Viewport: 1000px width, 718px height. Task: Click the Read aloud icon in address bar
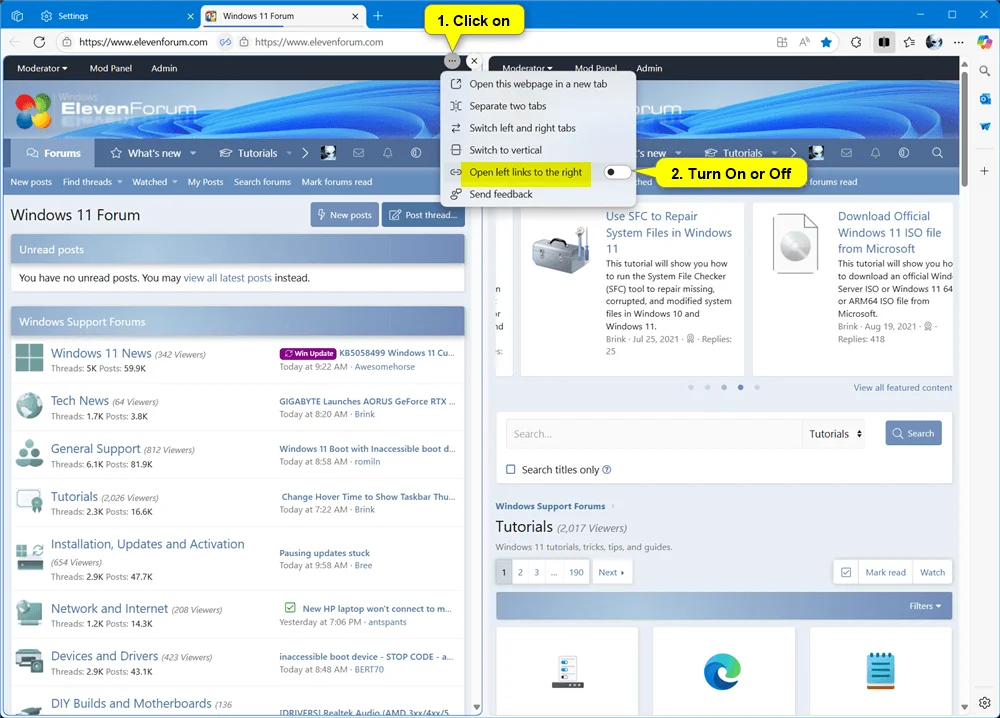click(804, 42)
